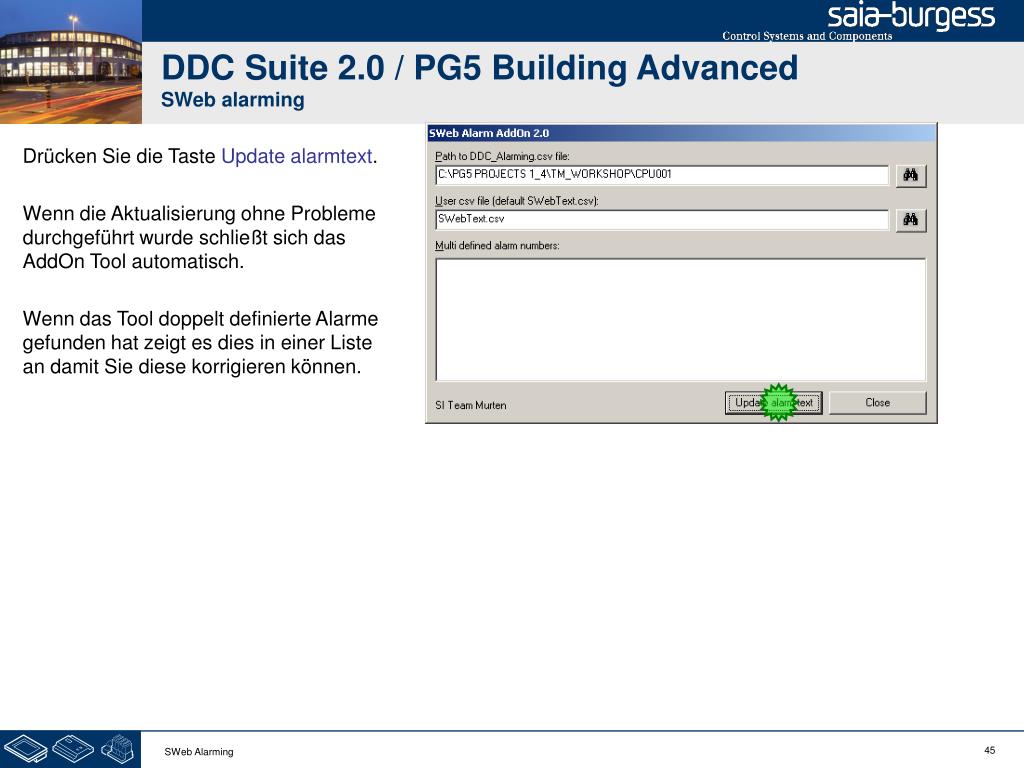This screenshot has height=768, width=1024.
Task: Focus the SWebText.csv user file field
Action: coord(662,219)
